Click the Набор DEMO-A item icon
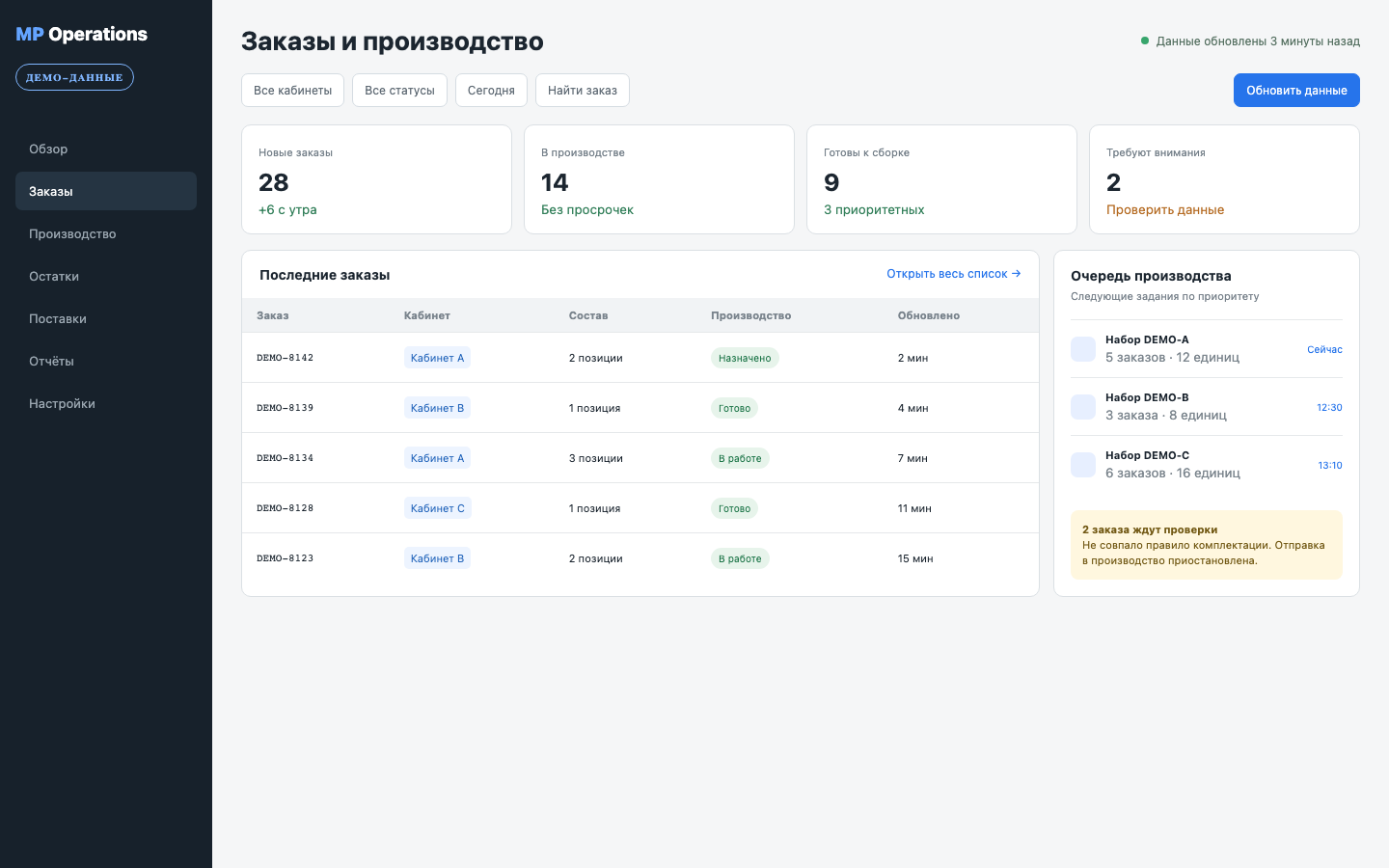 click(x=1083, y=349)
